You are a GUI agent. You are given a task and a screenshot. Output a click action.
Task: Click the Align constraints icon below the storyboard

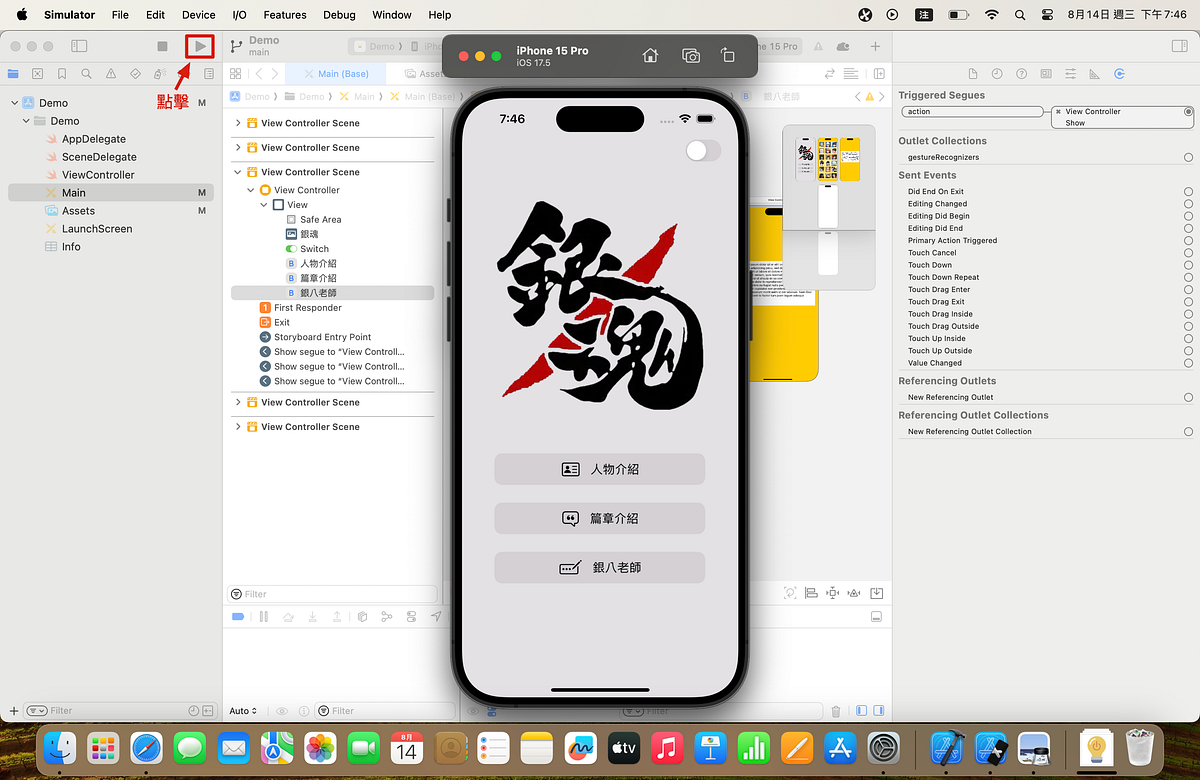tap(810, 592)
